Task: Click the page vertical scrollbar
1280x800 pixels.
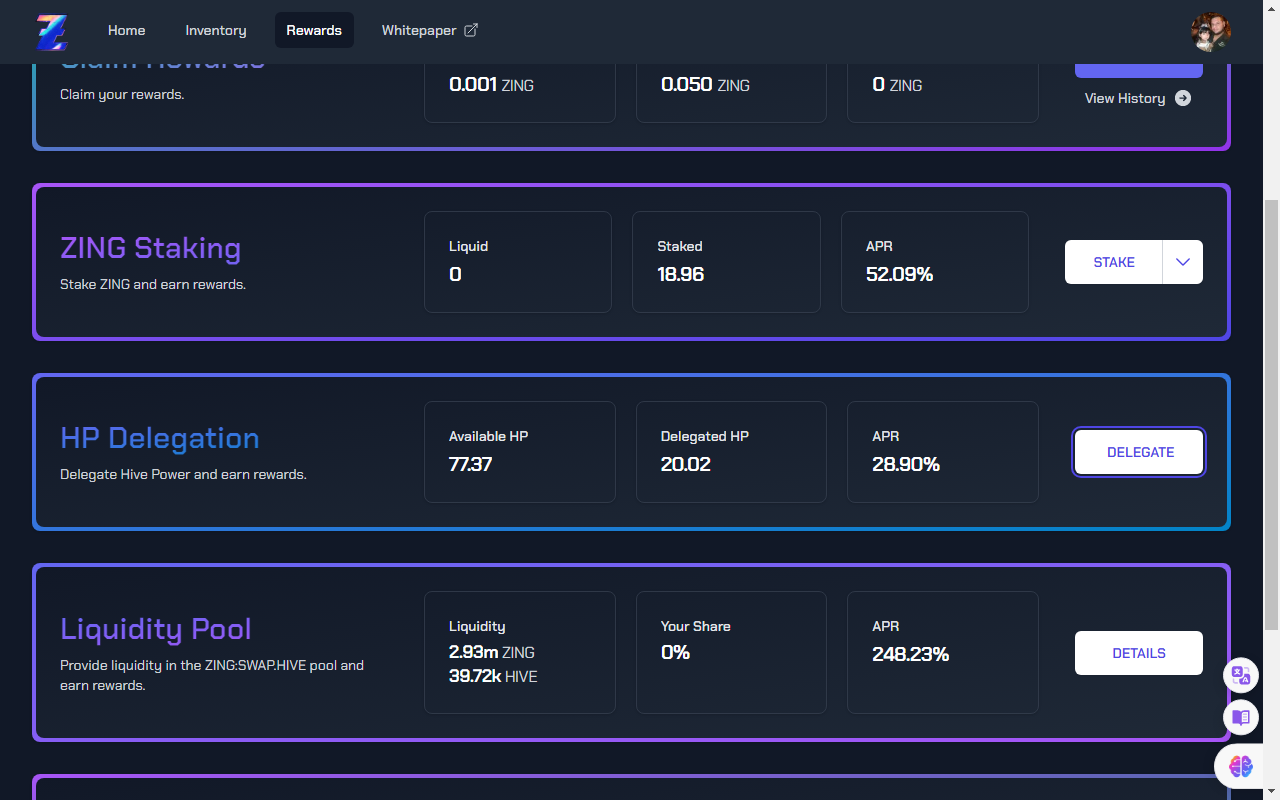Action: (x=1272, y=415)
